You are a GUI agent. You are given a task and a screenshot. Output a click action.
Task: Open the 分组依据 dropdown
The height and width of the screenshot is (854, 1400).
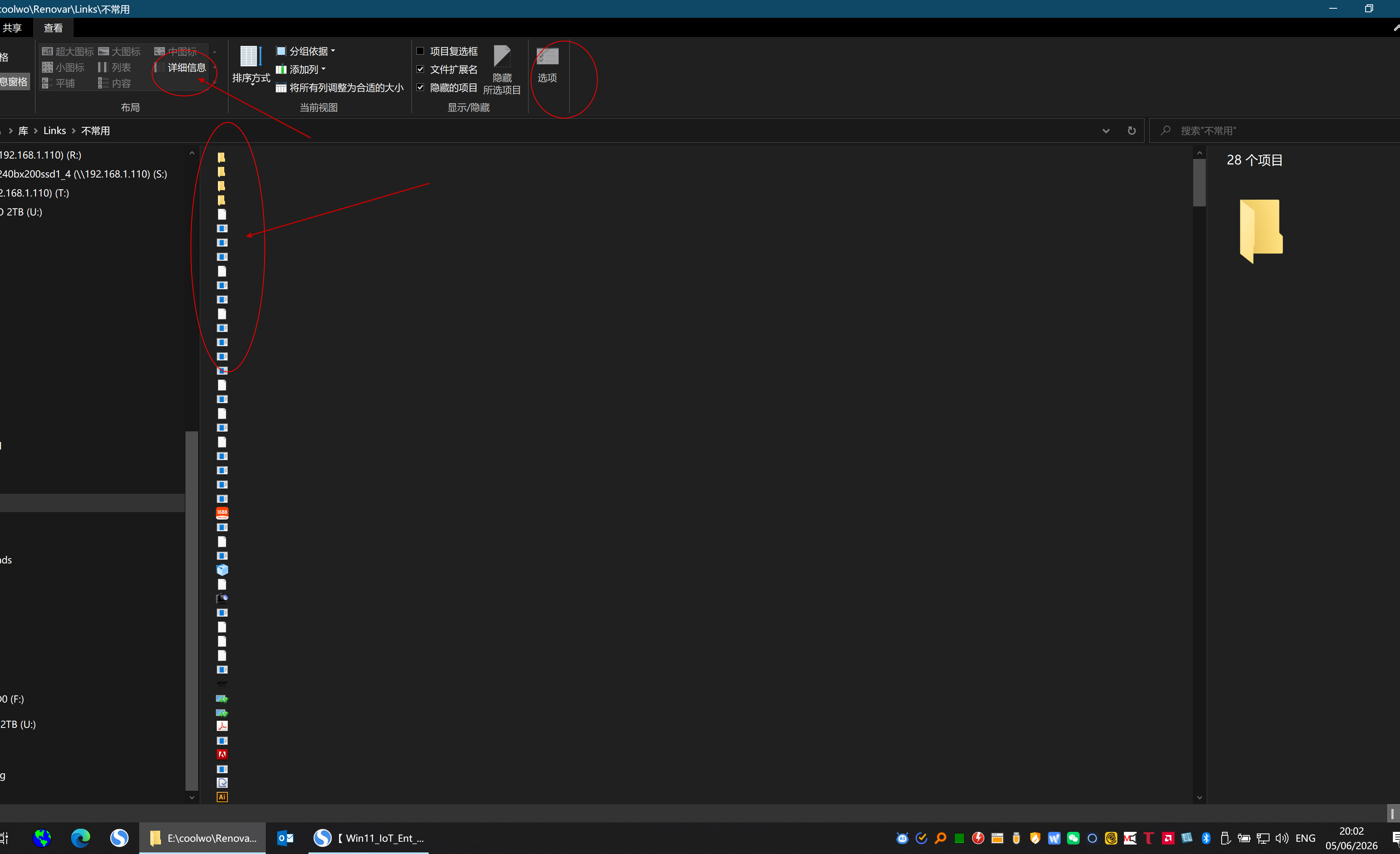coord(306,51)
